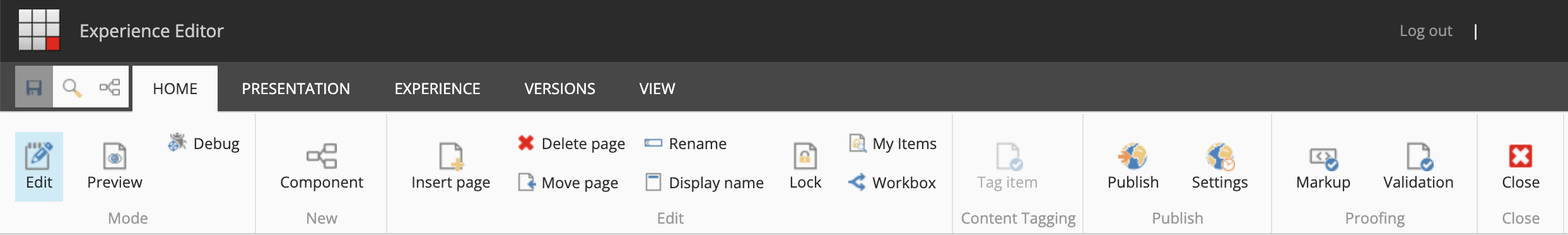Open My Items list
The height and width of the screenshot is (235, 1568).
click(x=892, y=143)
